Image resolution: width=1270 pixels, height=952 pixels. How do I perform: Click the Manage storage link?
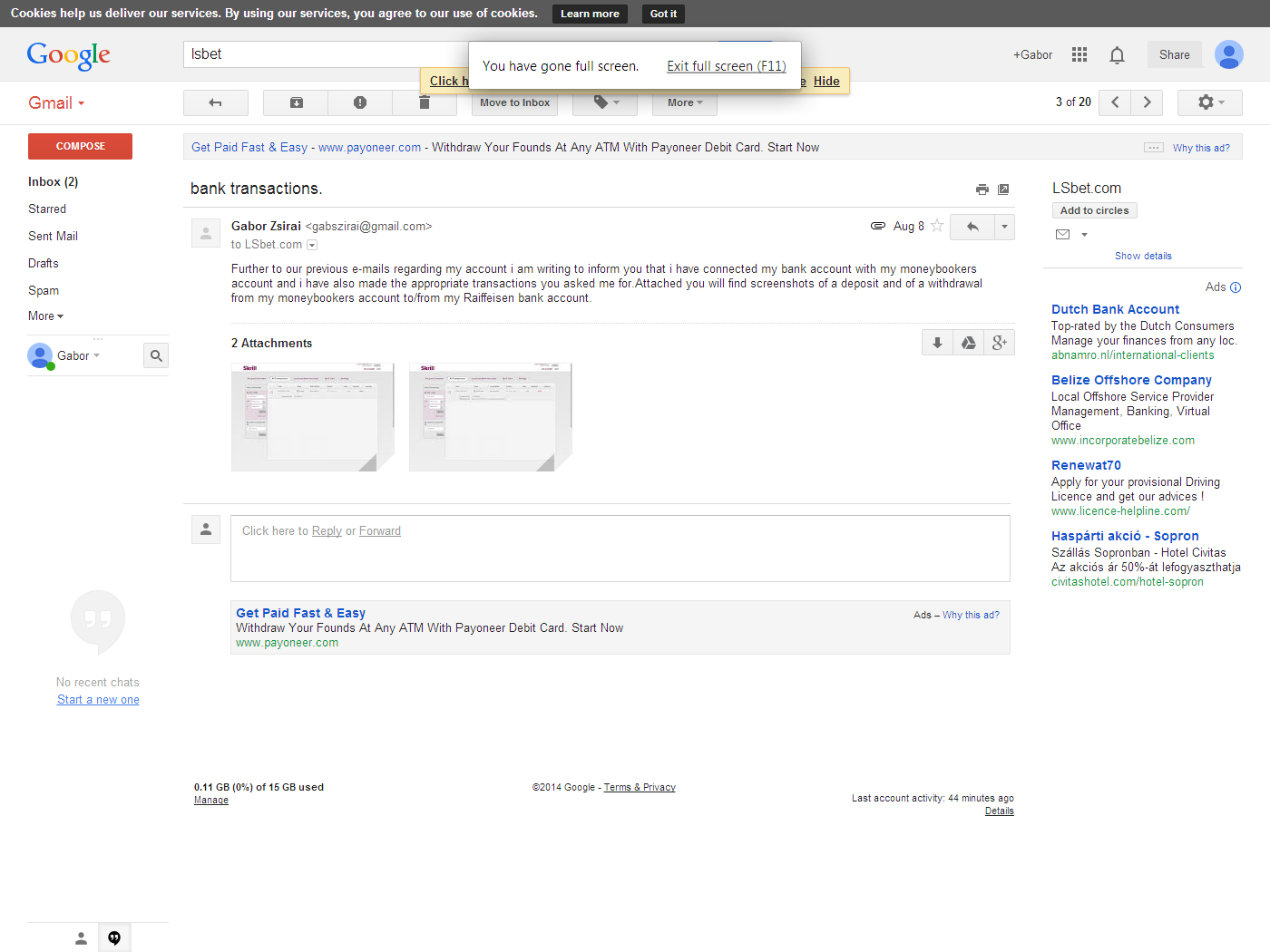point(211,801)
